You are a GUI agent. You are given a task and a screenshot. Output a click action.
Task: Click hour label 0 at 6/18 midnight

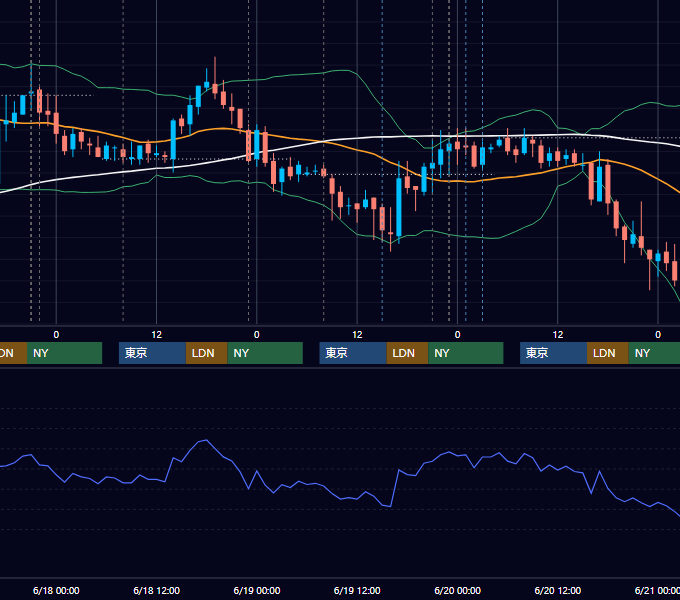[x=56, y=335]
